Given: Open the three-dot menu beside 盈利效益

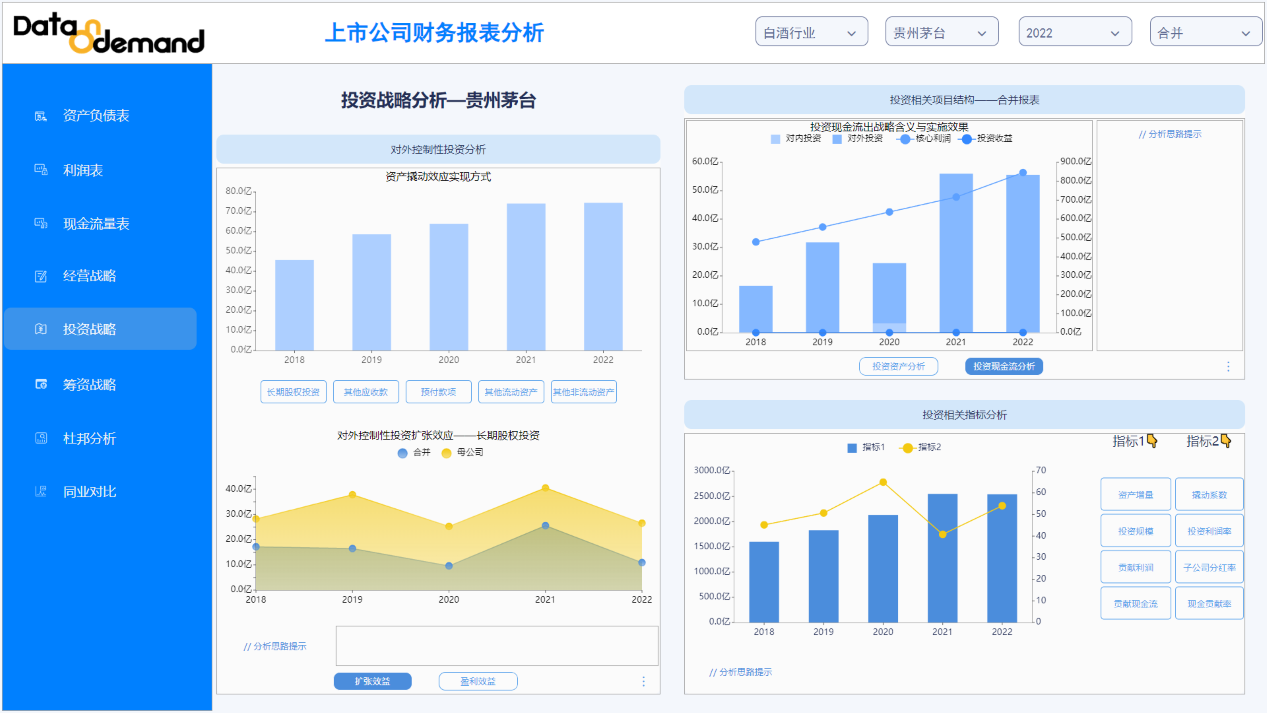Looking at the screenshot, I should [x=643, y=681].
